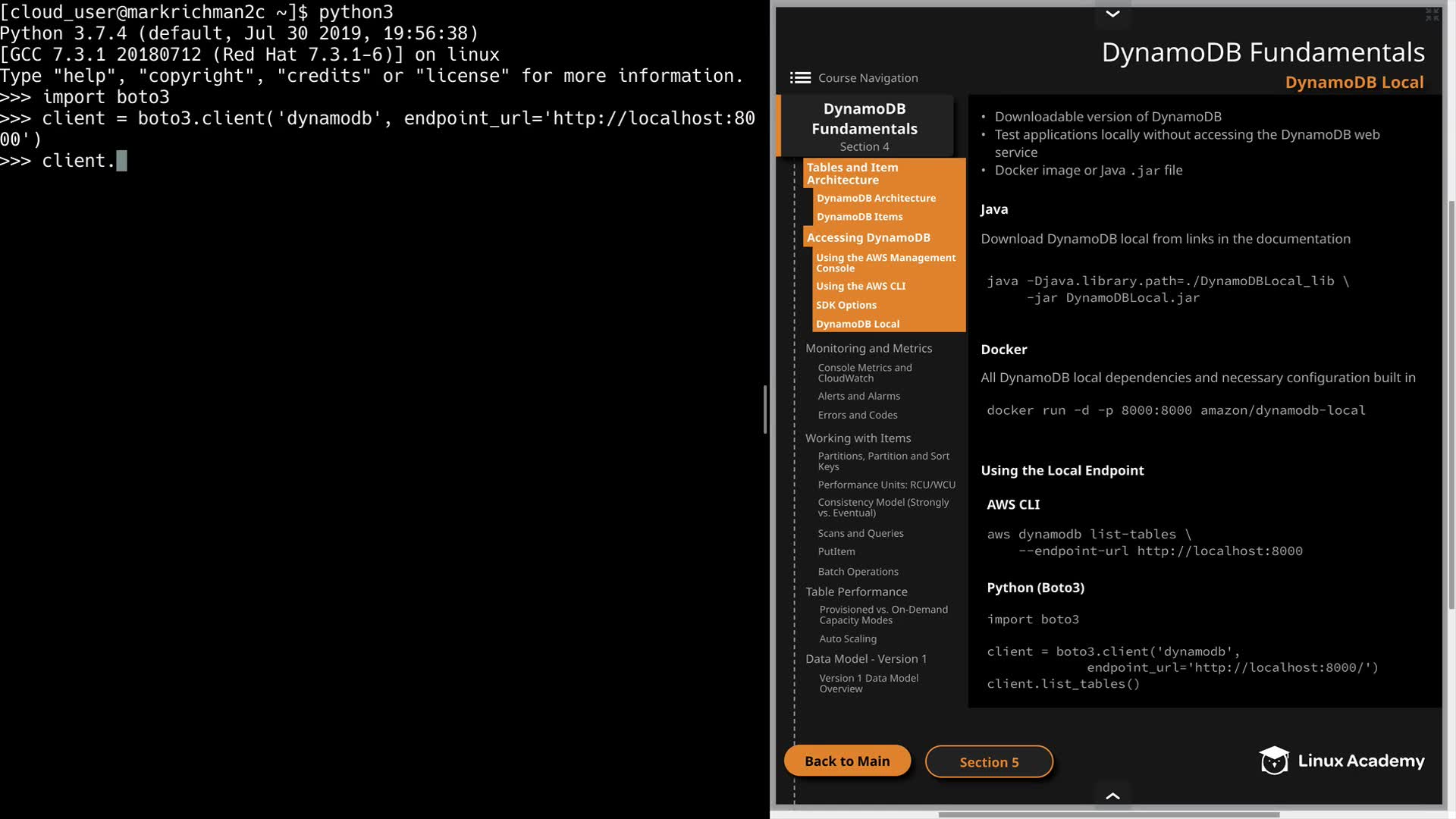Image resolution: width=1456 pixels, height=819 pixels.
Task: Collapse panel using top chevron down
Action: pyautogui.click(x=1112, y=14)
